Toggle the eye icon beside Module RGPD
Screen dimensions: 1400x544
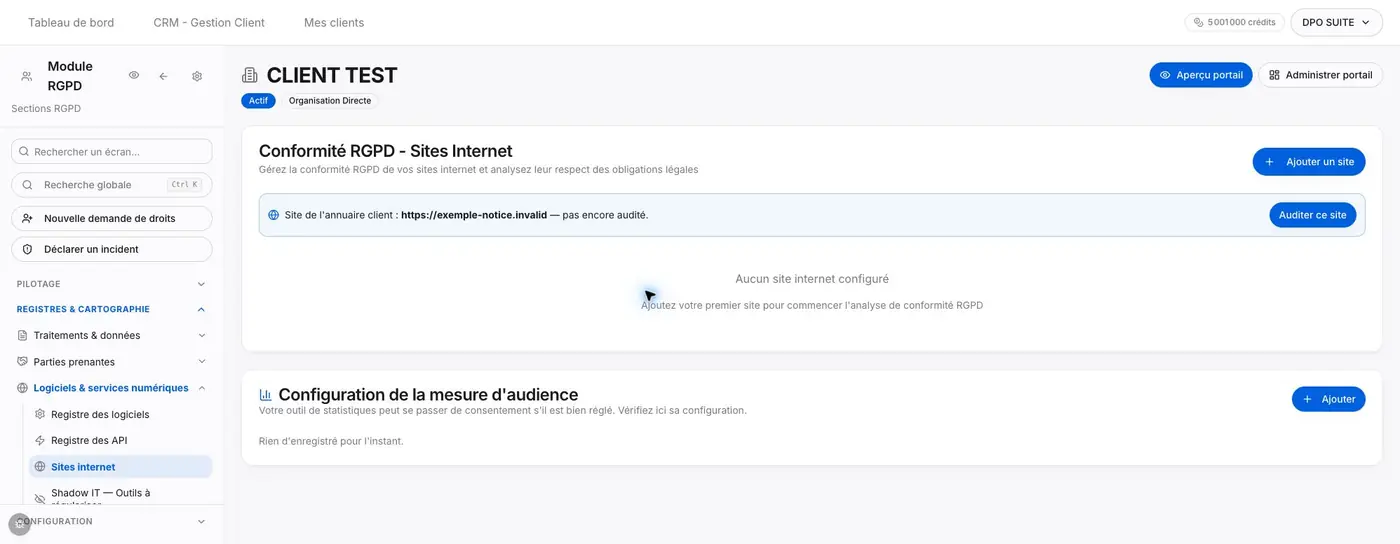[134, 76]
